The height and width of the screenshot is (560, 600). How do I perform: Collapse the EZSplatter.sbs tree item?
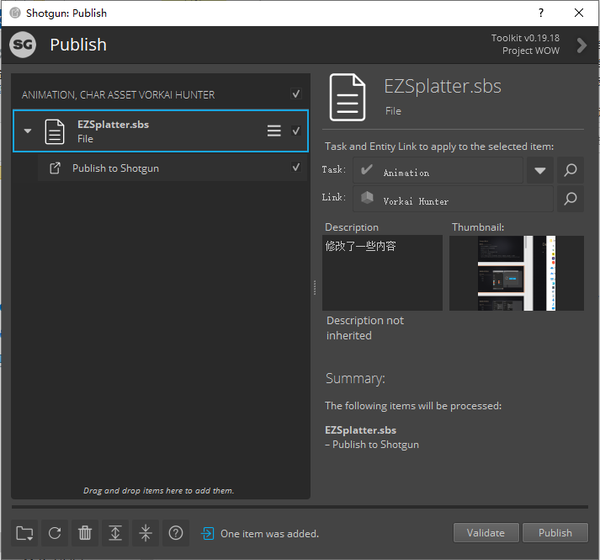28,131
